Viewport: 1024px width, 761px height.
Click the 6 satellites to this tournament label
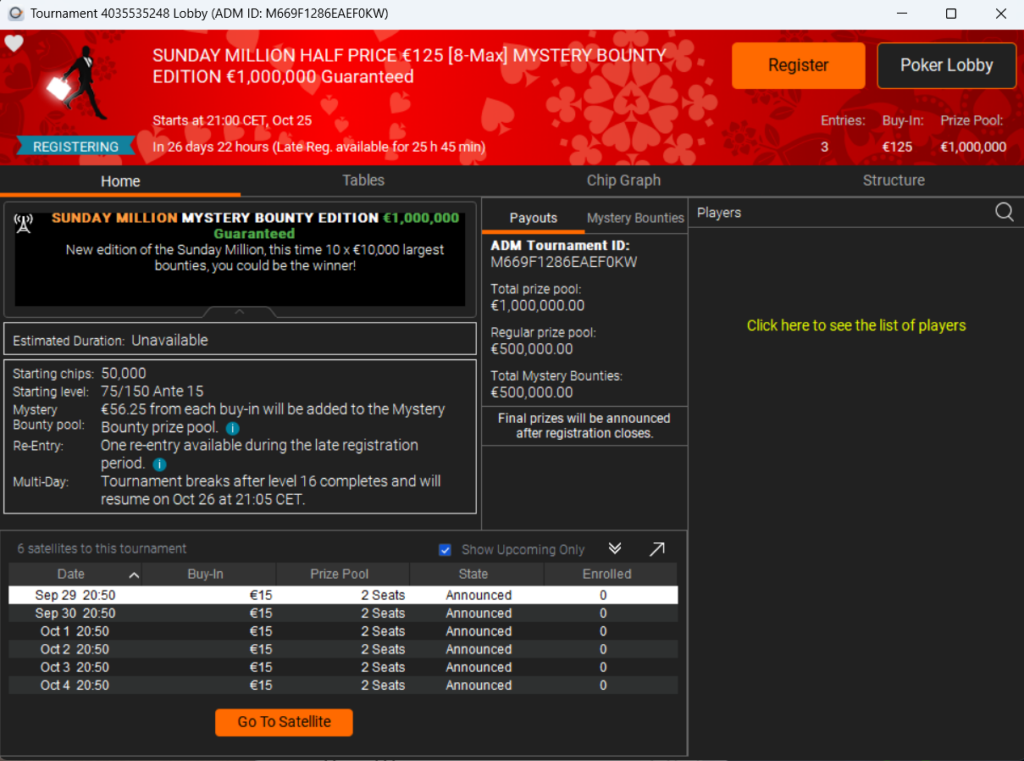click(x=102, y=549)
